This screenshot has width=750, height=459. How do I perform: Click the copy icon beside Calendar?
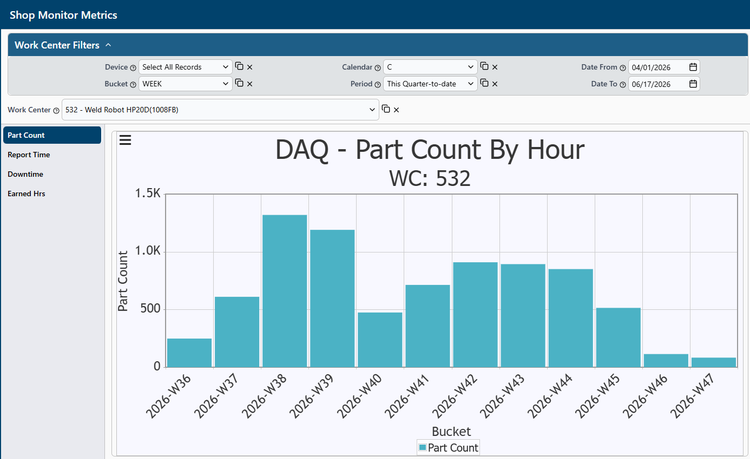point(484,66)
